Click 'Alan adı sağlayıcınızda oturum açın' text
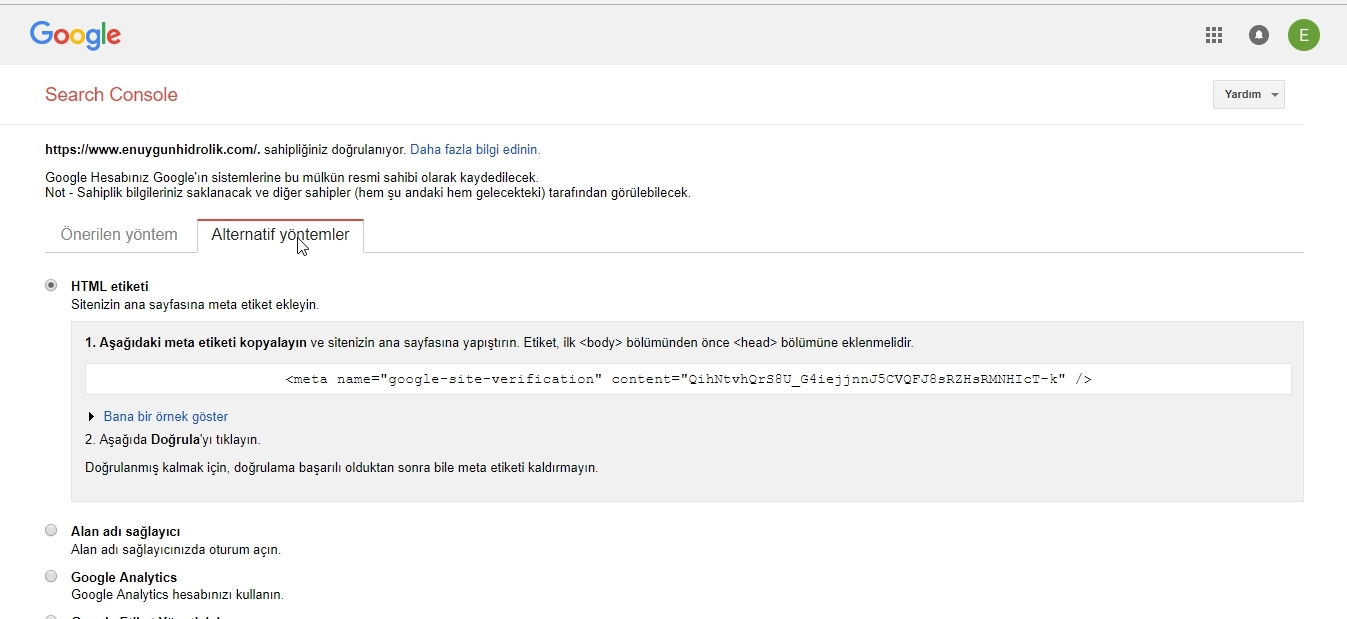This screenshot has width=1347, height=619. 176,550
